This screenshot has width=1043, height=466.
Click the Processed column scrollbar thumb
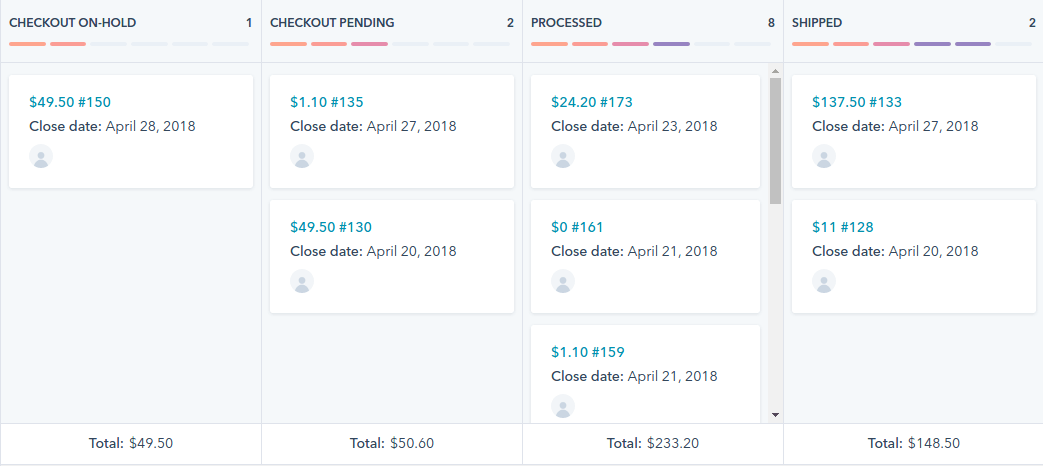point(775,140)
